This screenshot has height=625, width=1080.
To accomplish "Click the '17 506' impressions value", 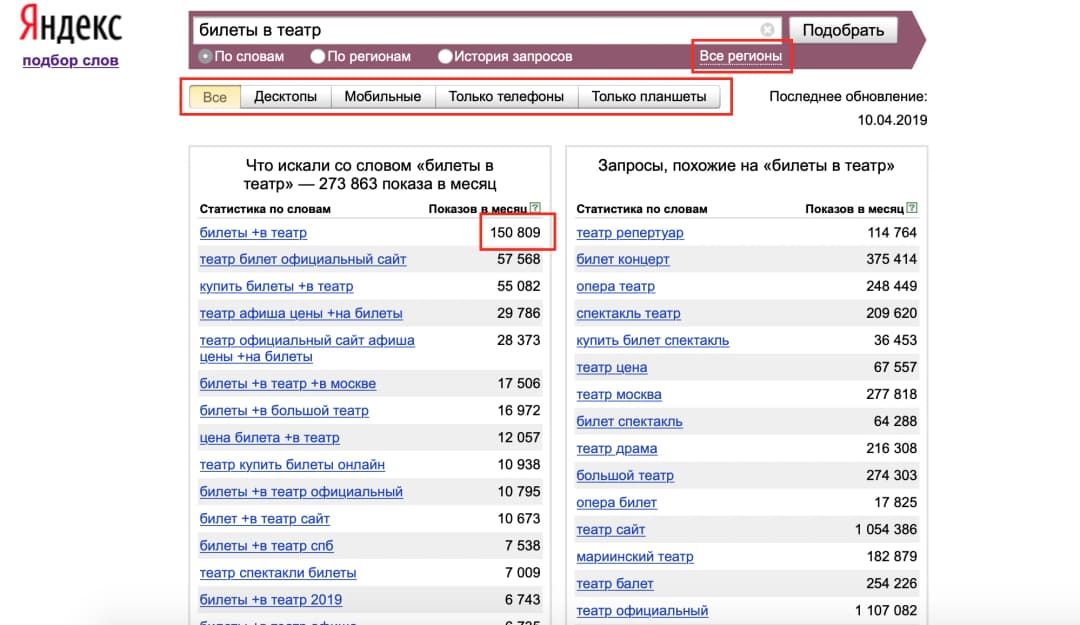I will [x=519, y=384].
